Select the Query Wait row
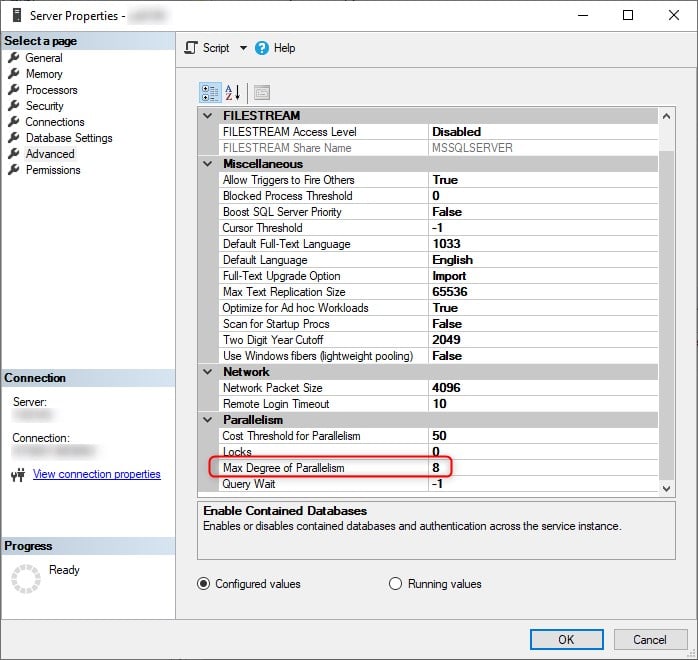Image resolution: width=698 pixels, height=660 pixels. [438, 484]
